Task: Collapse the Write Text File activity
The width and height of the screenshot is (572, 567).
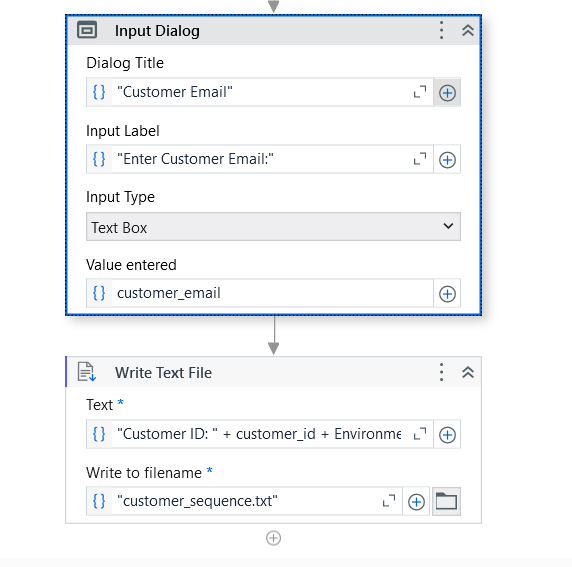Action: point(468,372)
